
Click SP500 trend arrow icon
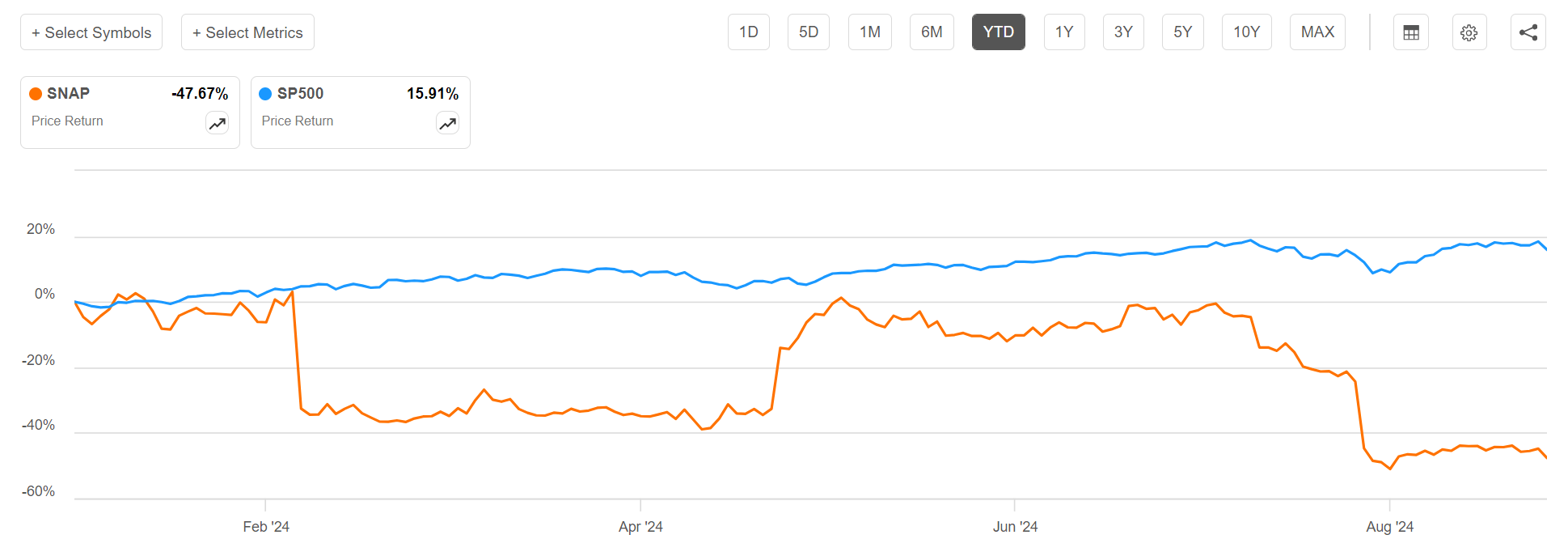tap(448, 123)
